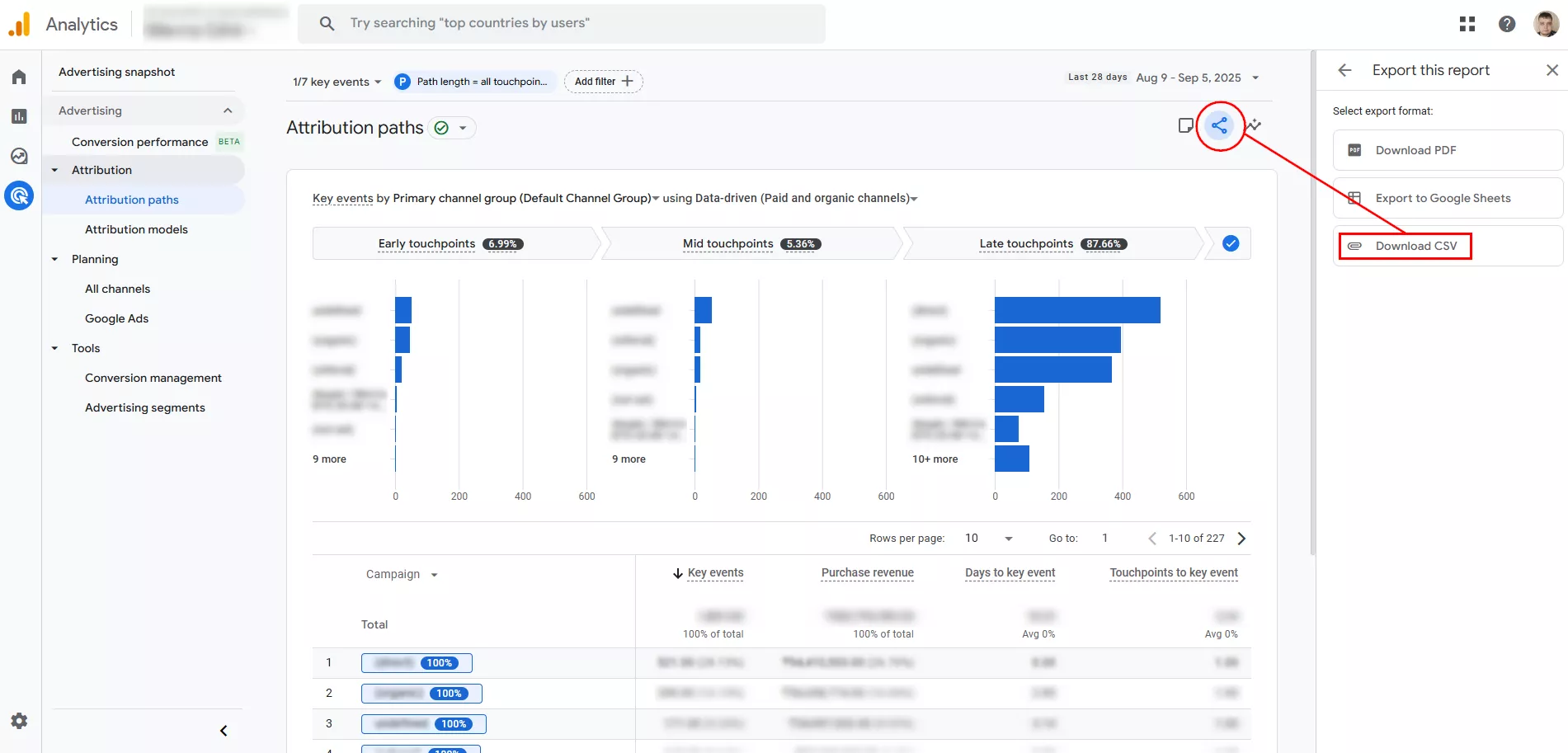
Task: Open Google Ads under Planning
Action: point(116,318)
